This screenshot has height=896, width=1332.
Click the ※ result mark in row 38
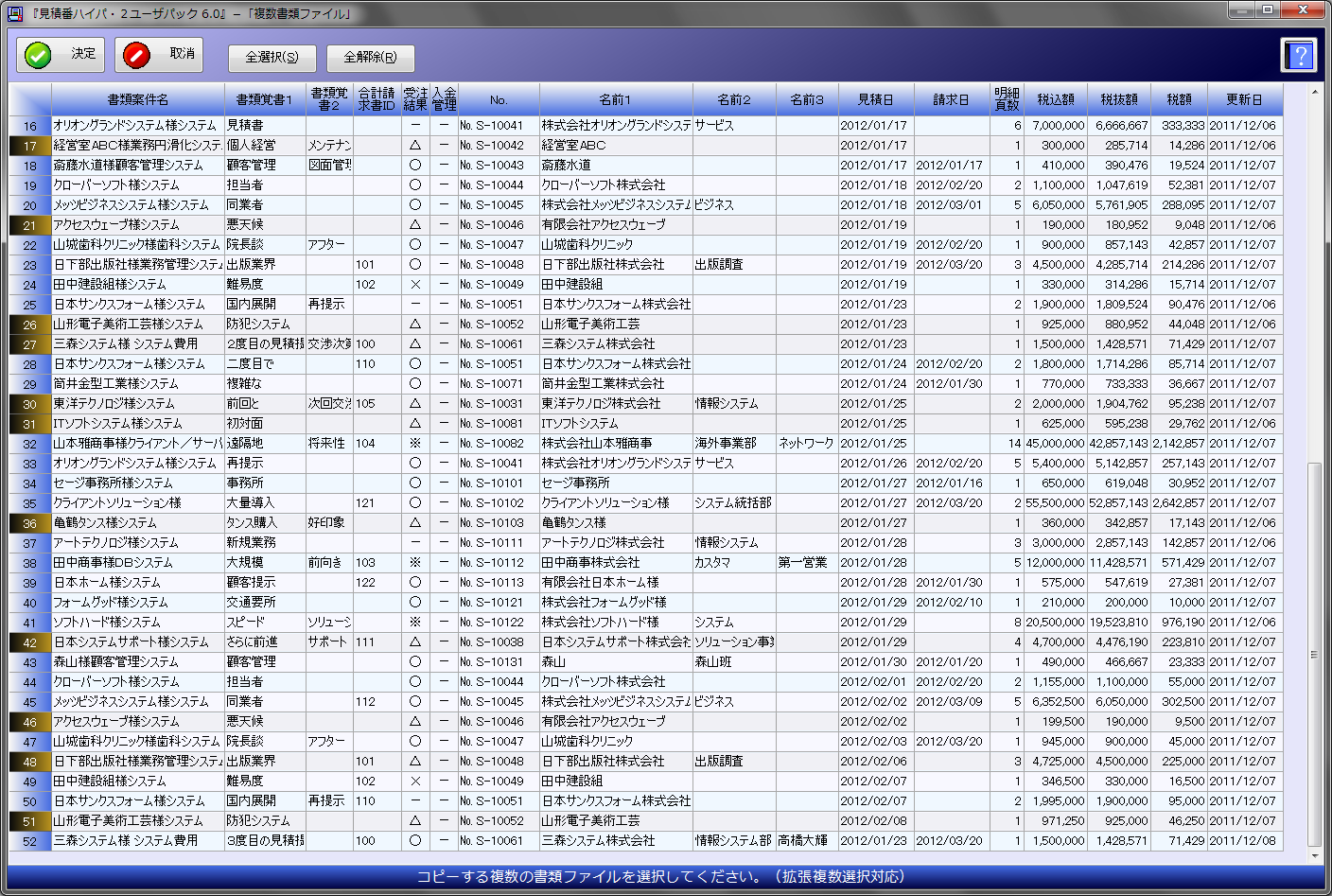[415, 563]
